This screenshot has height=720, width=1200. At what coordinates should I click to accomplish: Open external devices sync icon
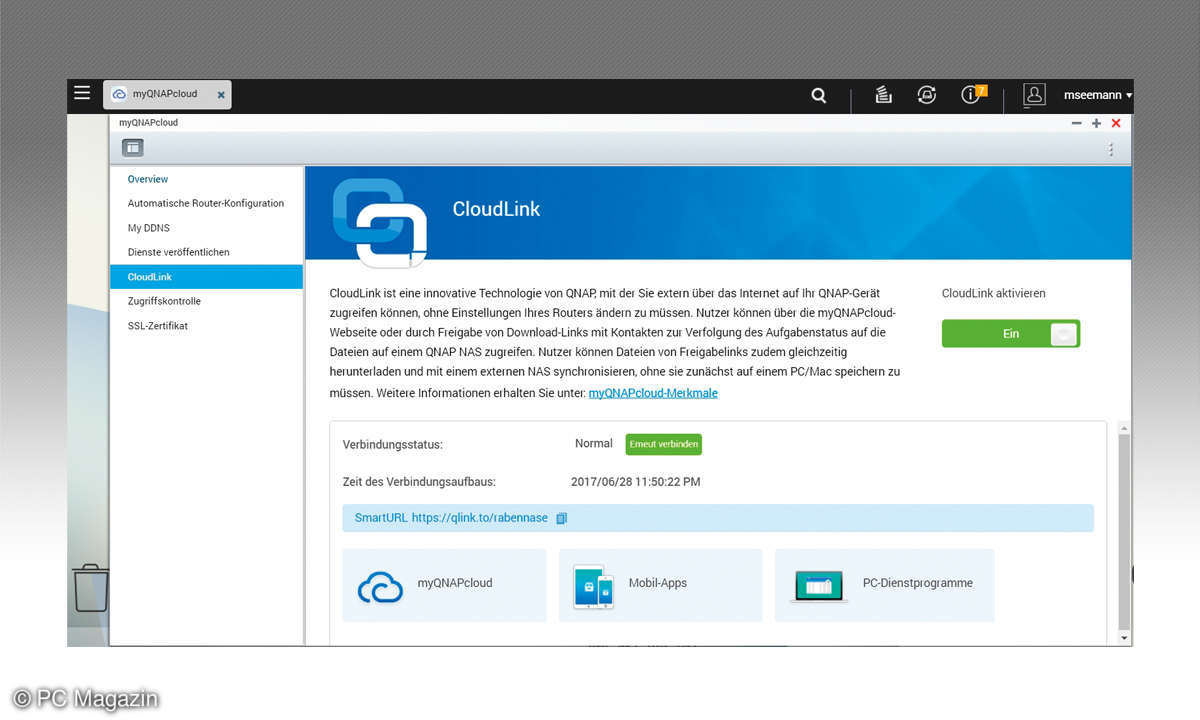[x=927, y=95]
